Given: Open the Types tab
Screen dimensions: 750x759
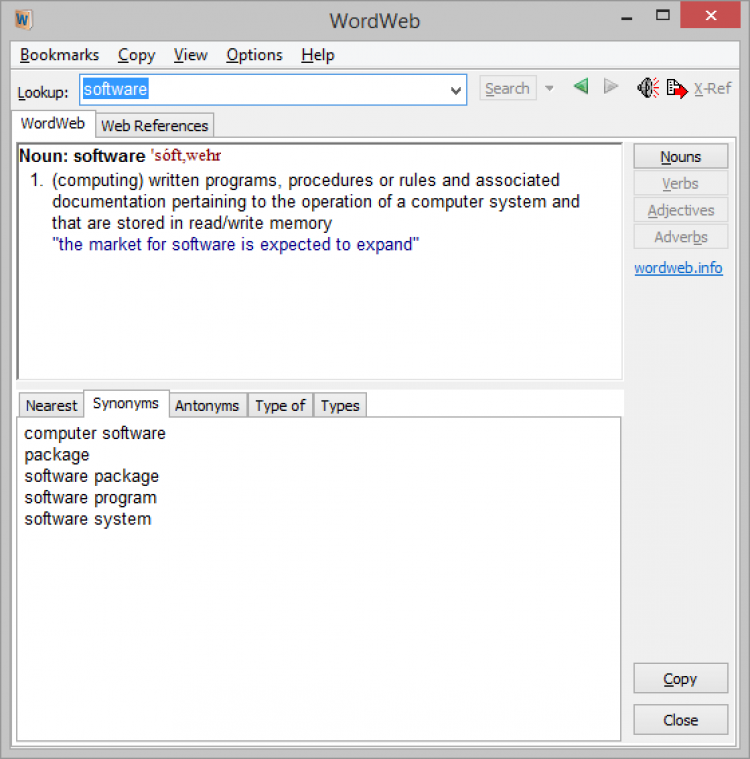Looking at the screenshot, I should 340,406.
